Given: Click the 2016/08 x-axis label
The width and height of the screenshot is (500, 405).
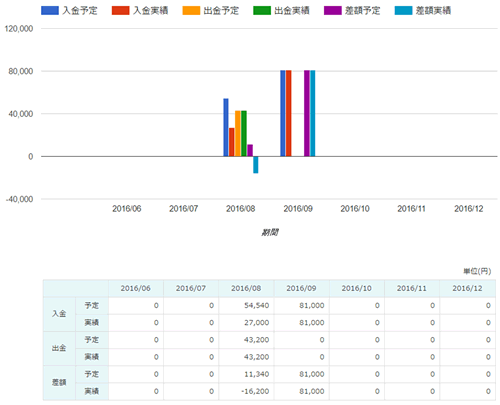Looking at the screenshot, I should pos(240,209).
